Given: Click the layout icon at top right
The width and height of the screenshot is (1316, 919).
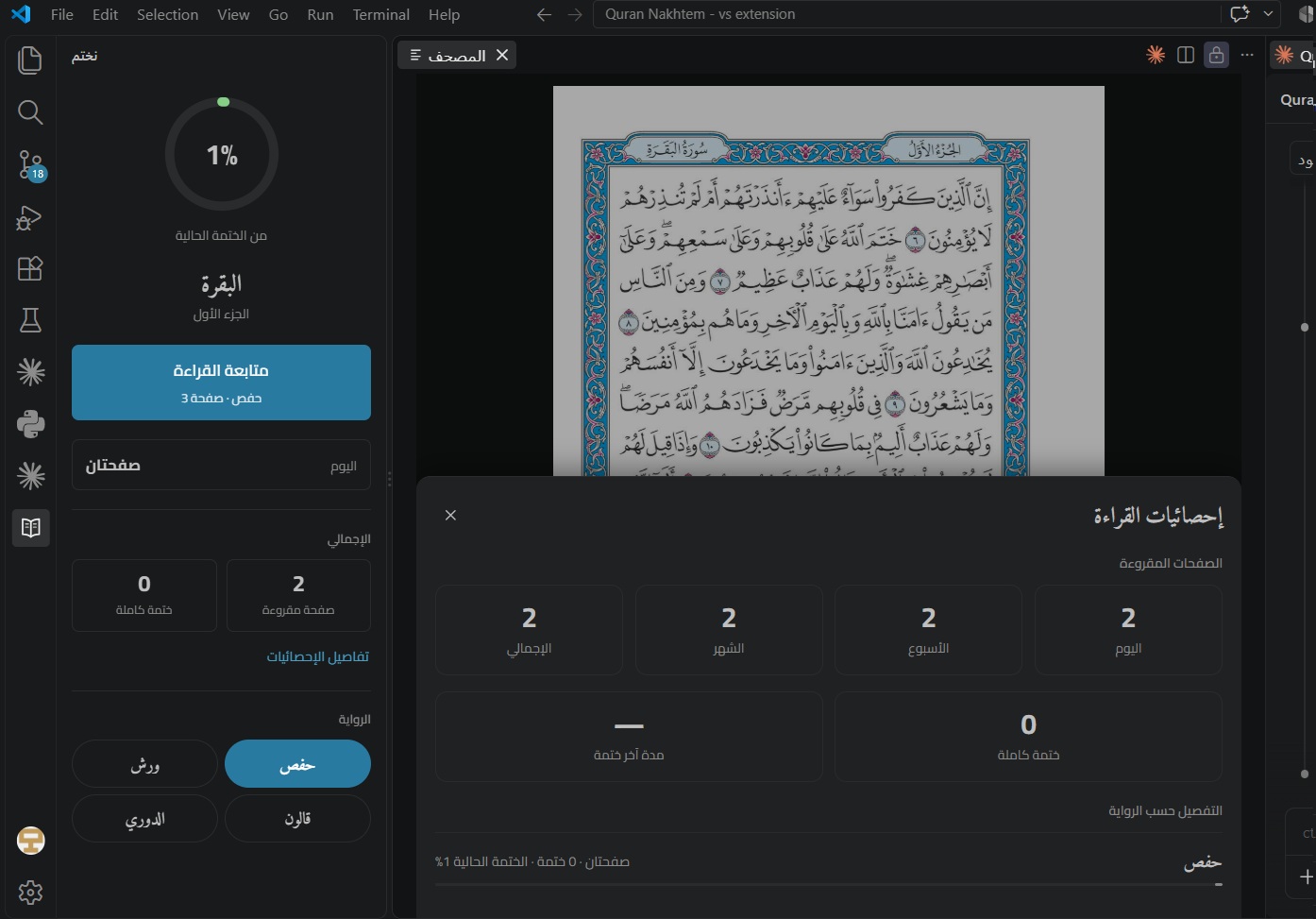Looking at the screenshot, I should [x=1308, y=14].
